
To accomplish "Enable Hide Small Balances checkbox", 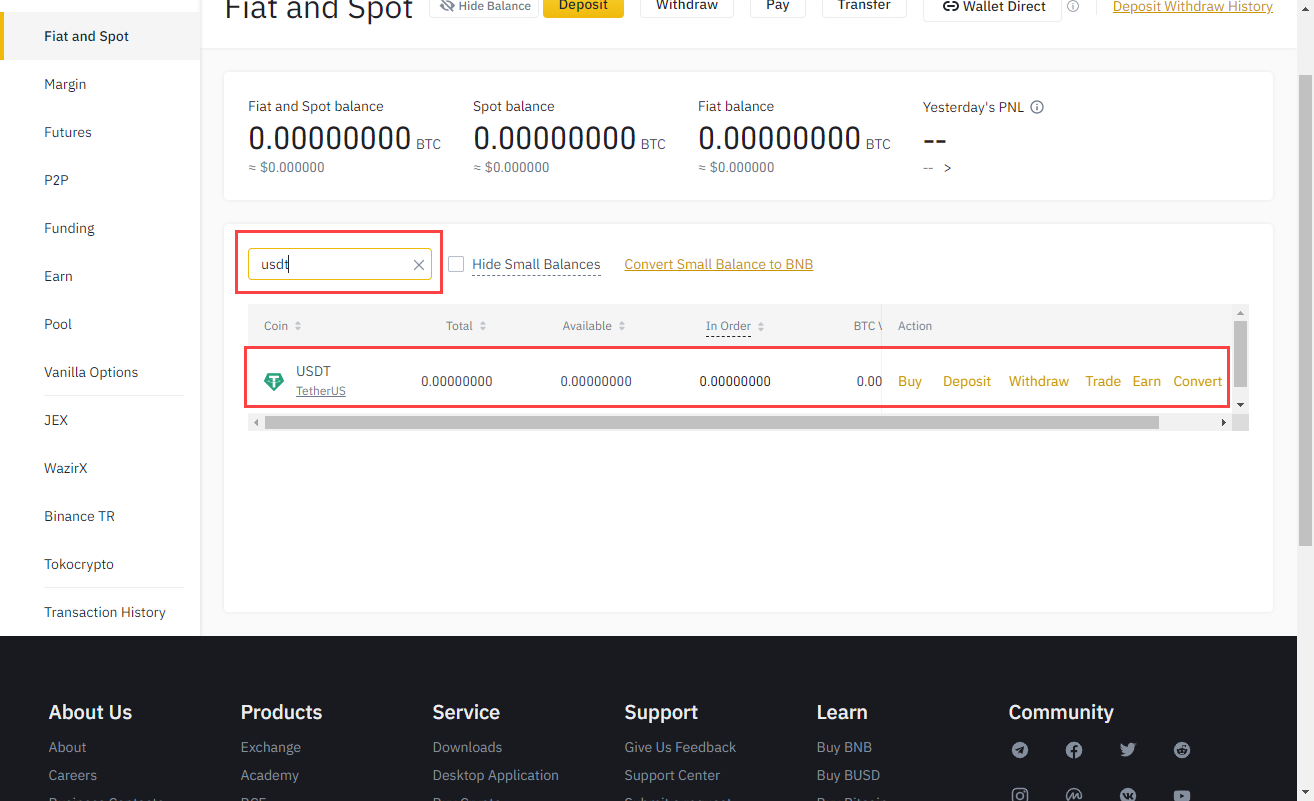I will (456, 264).
